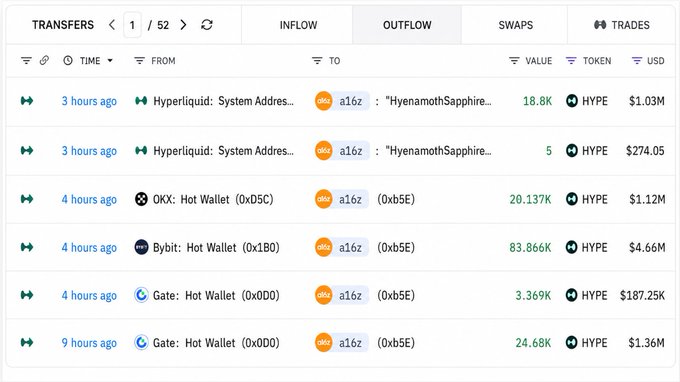Edit the page number field
Viewport: 680px width, 382px height.
pyautogui.click(x=132, y=25)
